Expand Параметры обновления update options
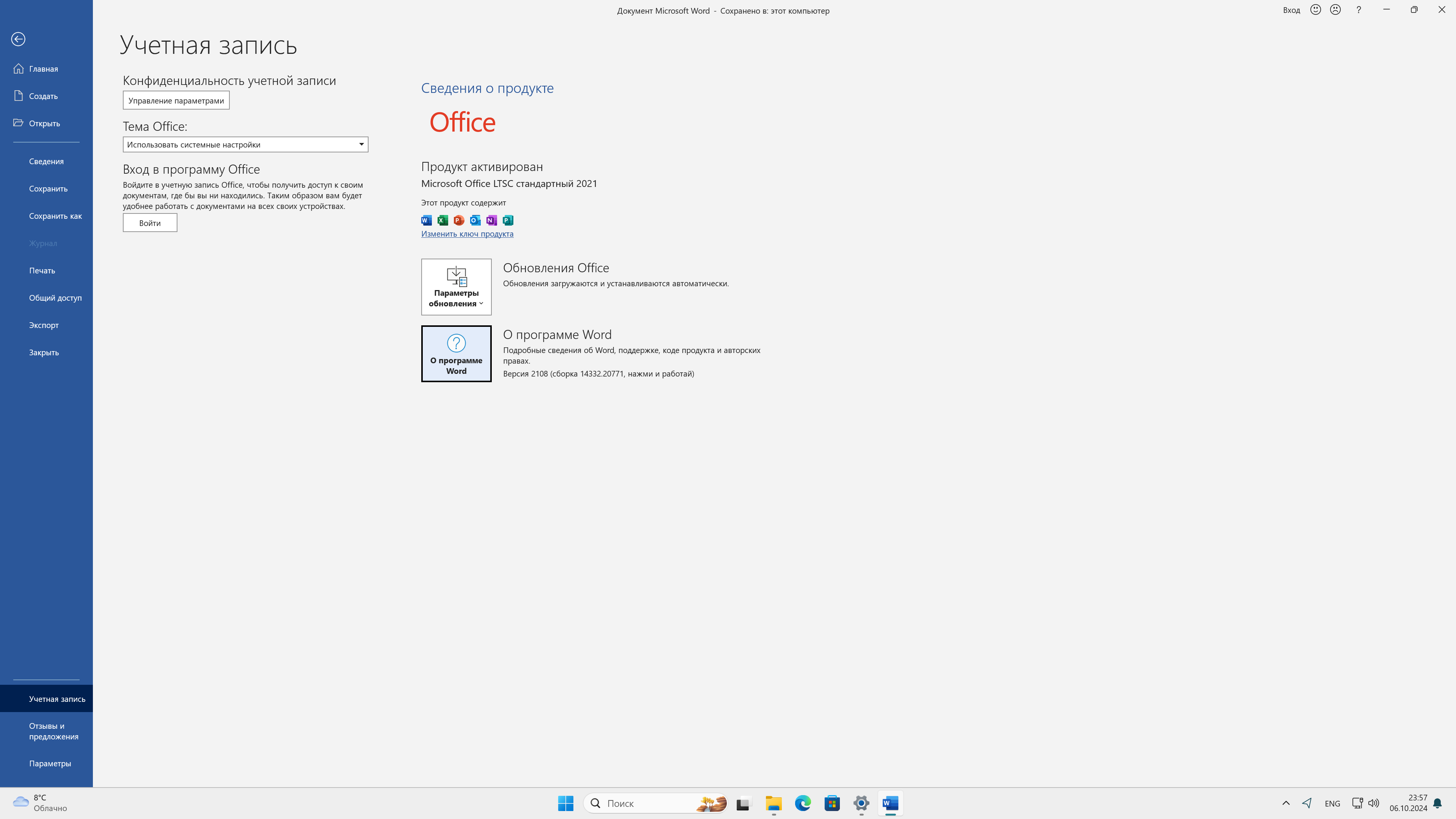 456,287
